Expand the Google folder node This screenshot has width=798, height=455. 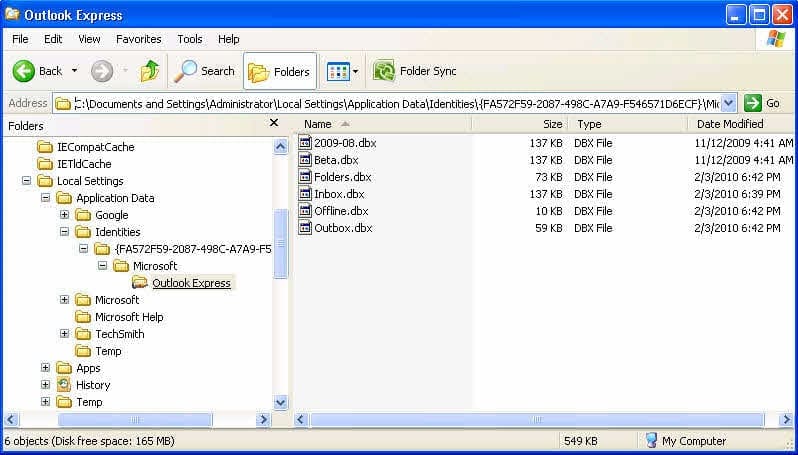64,215
